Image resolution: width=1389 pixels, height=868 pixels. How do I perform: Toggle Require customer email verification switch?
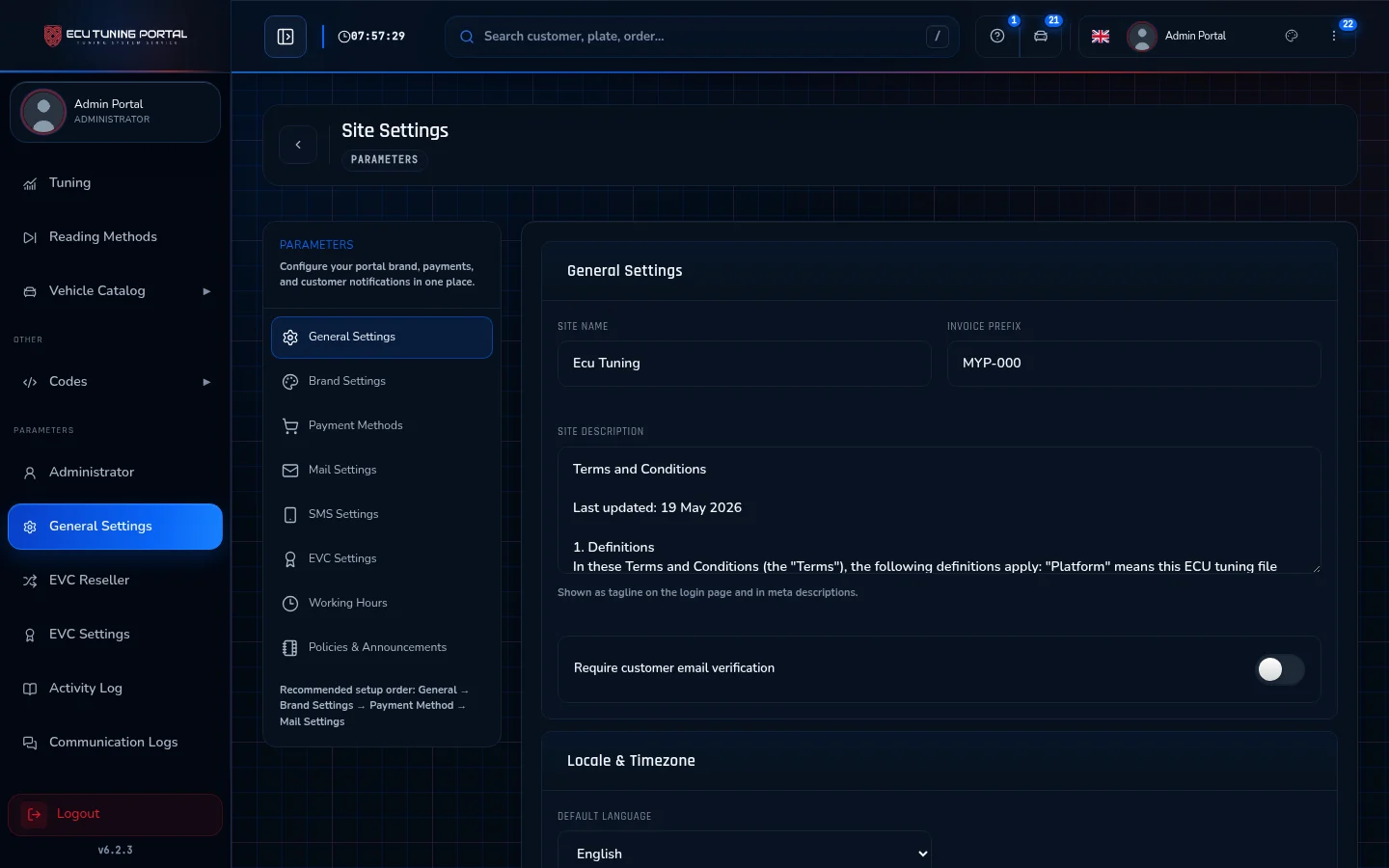coord(1280,669)
